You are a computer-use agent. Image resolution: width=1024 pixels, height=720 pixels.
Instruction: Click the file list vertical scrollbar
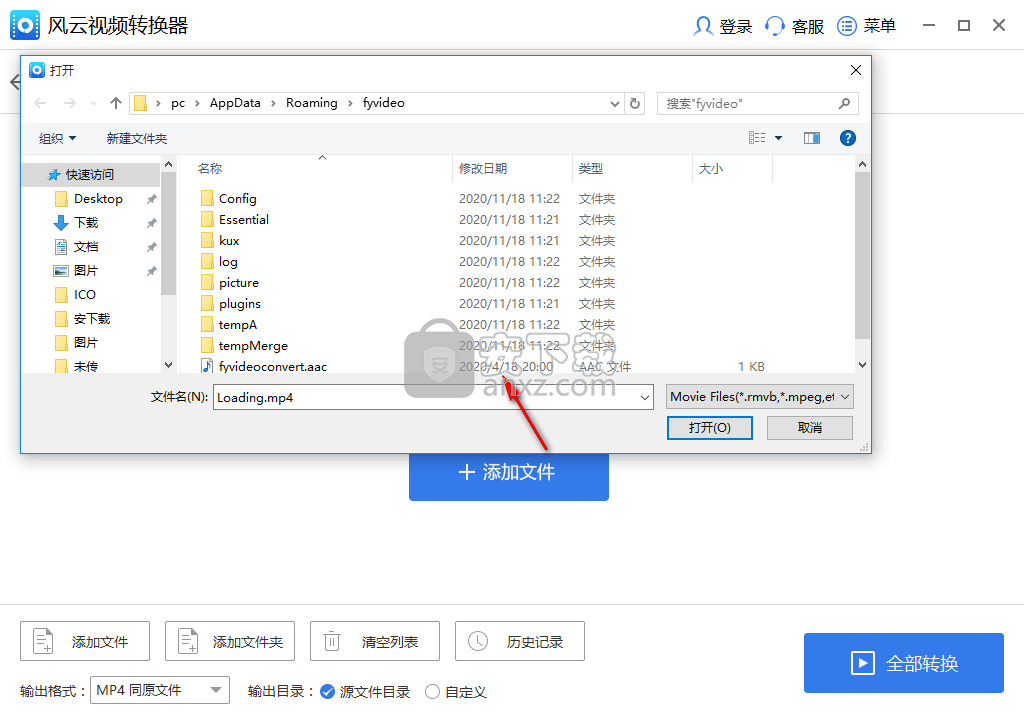tap(862, 255)
